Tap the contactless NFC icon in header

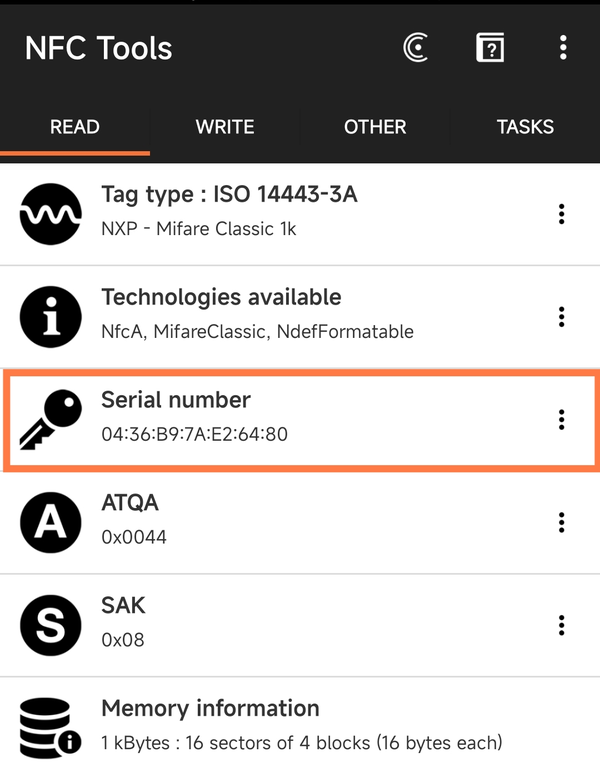click(416, 48)
